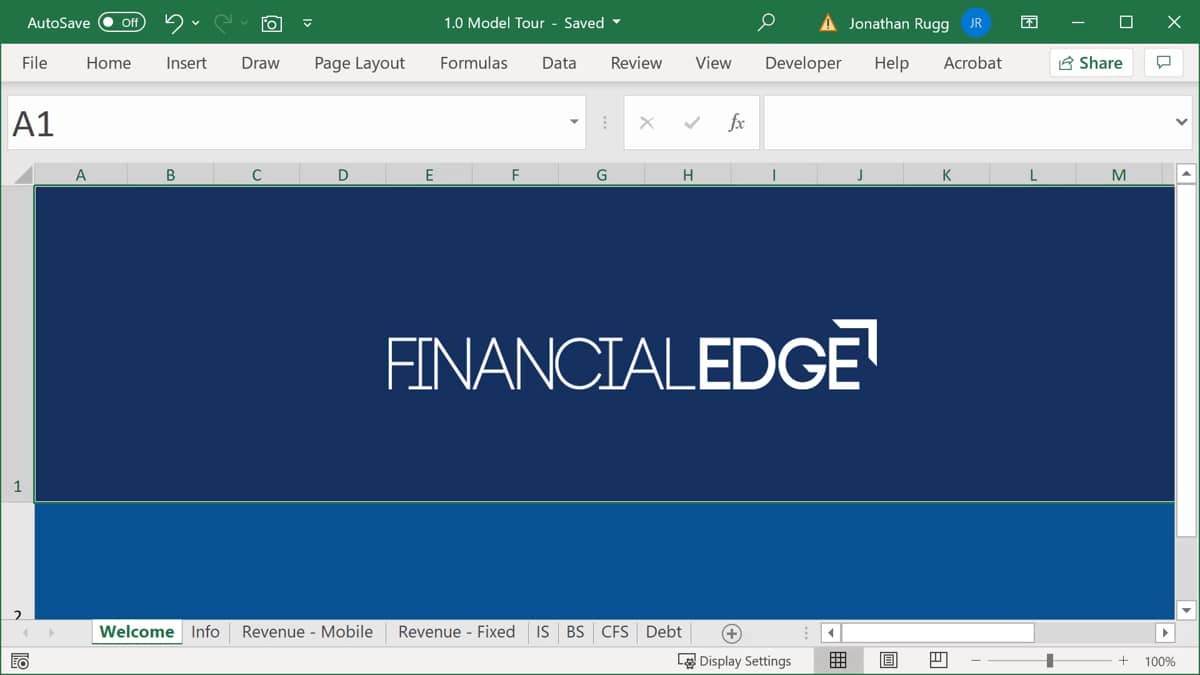Toggle the AutoSave switch
This screenshot has height=675, width=1200.
[122, 22]
